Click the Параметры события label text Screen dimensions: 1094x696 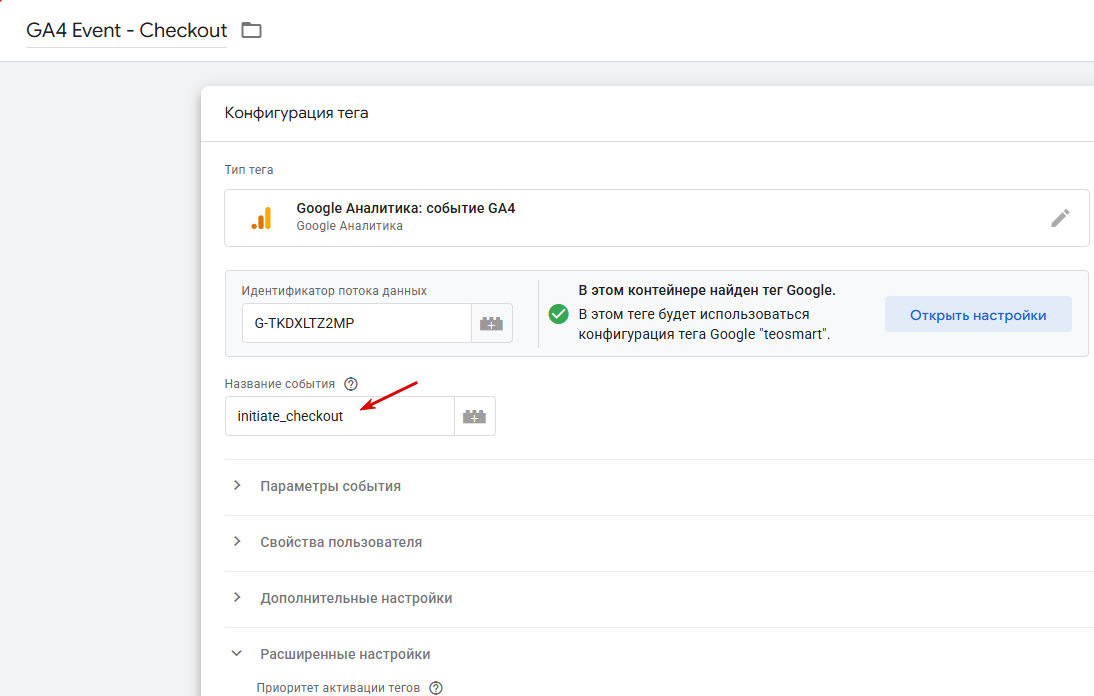pyautogui.click(x=331, y=486)
